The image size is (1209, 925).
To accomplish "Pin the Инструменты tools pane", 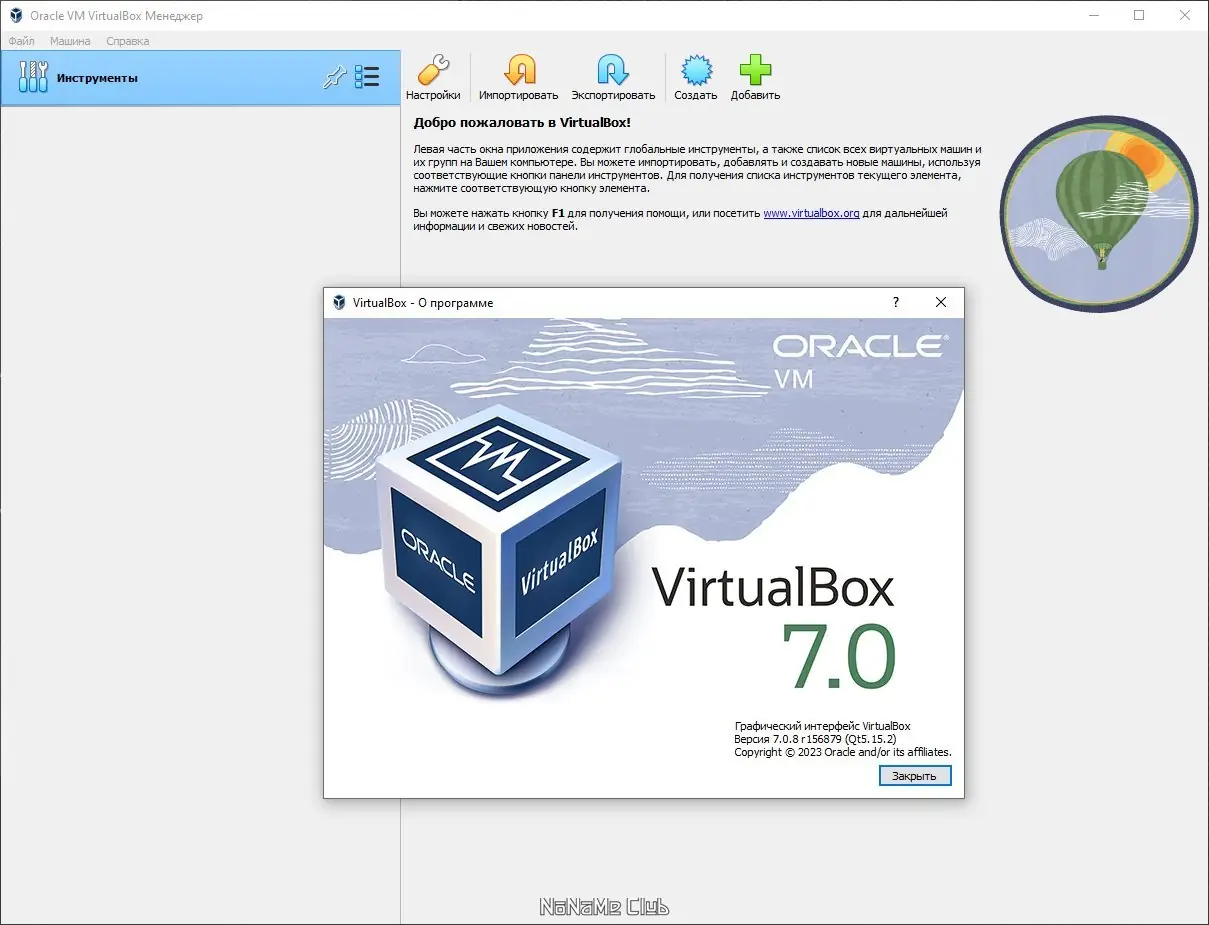I will click(x=334, y=78).
